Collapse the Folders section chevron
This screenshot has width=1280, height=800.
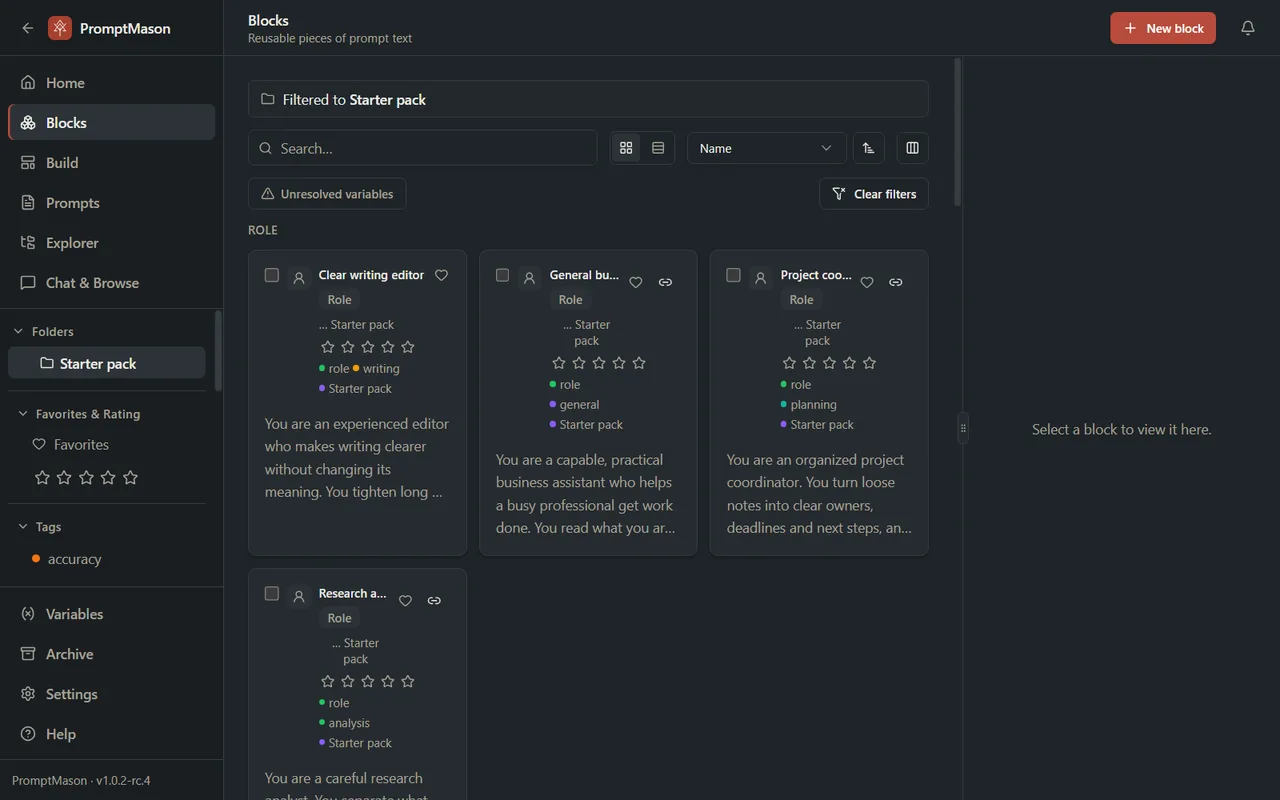tap(18, 331)
